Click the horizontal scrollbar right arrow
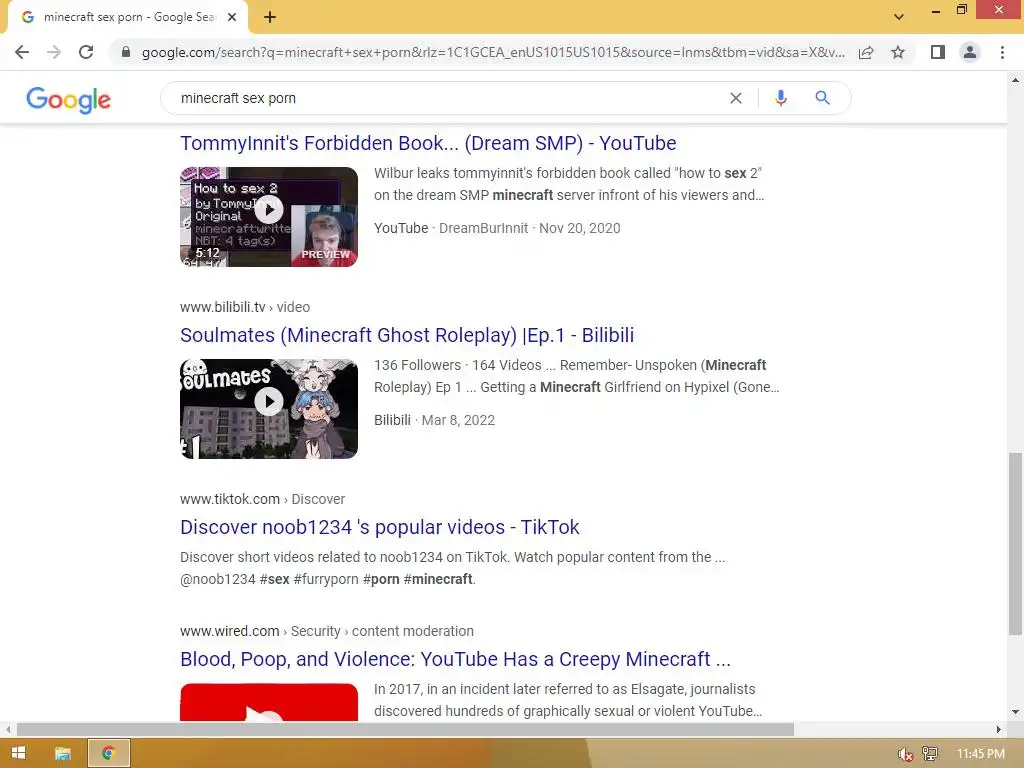 tap(999, 729)
